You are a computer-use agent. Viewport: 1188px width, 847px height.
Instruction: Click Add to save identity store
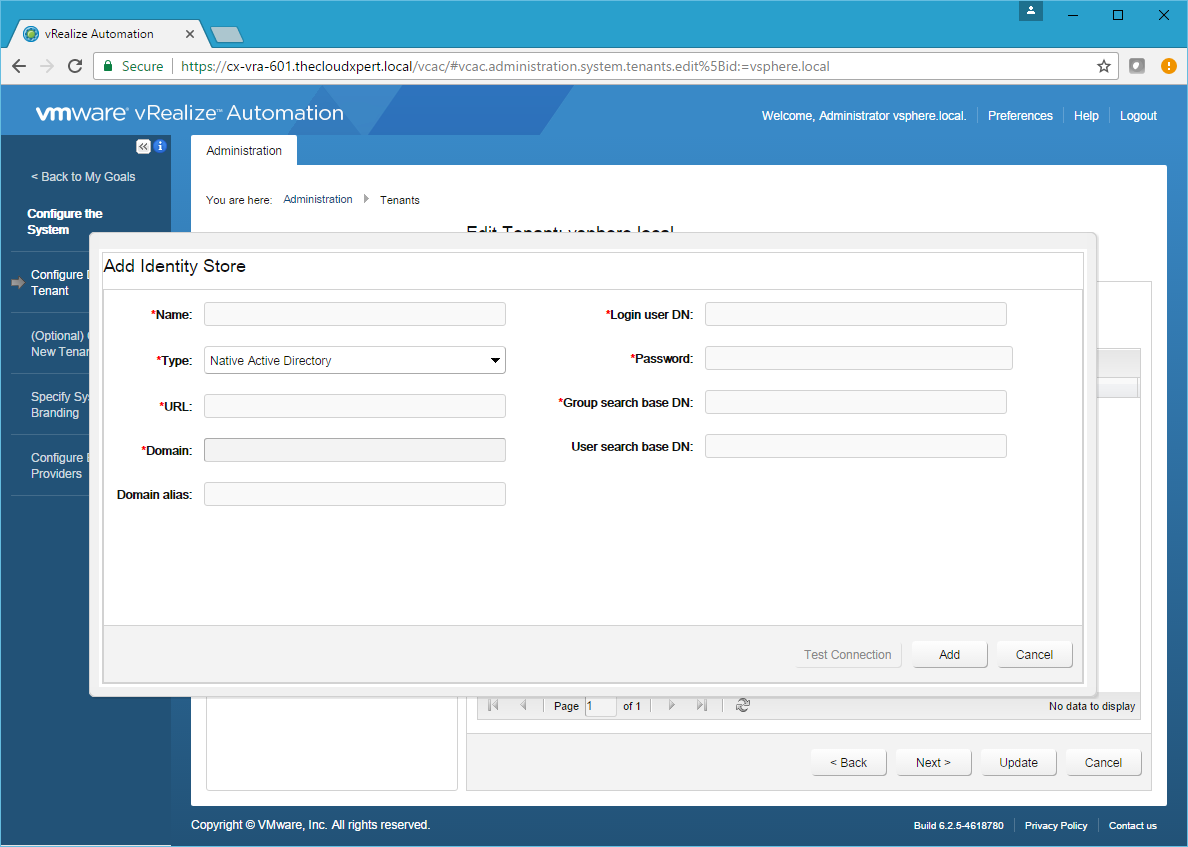click(949, 655)
